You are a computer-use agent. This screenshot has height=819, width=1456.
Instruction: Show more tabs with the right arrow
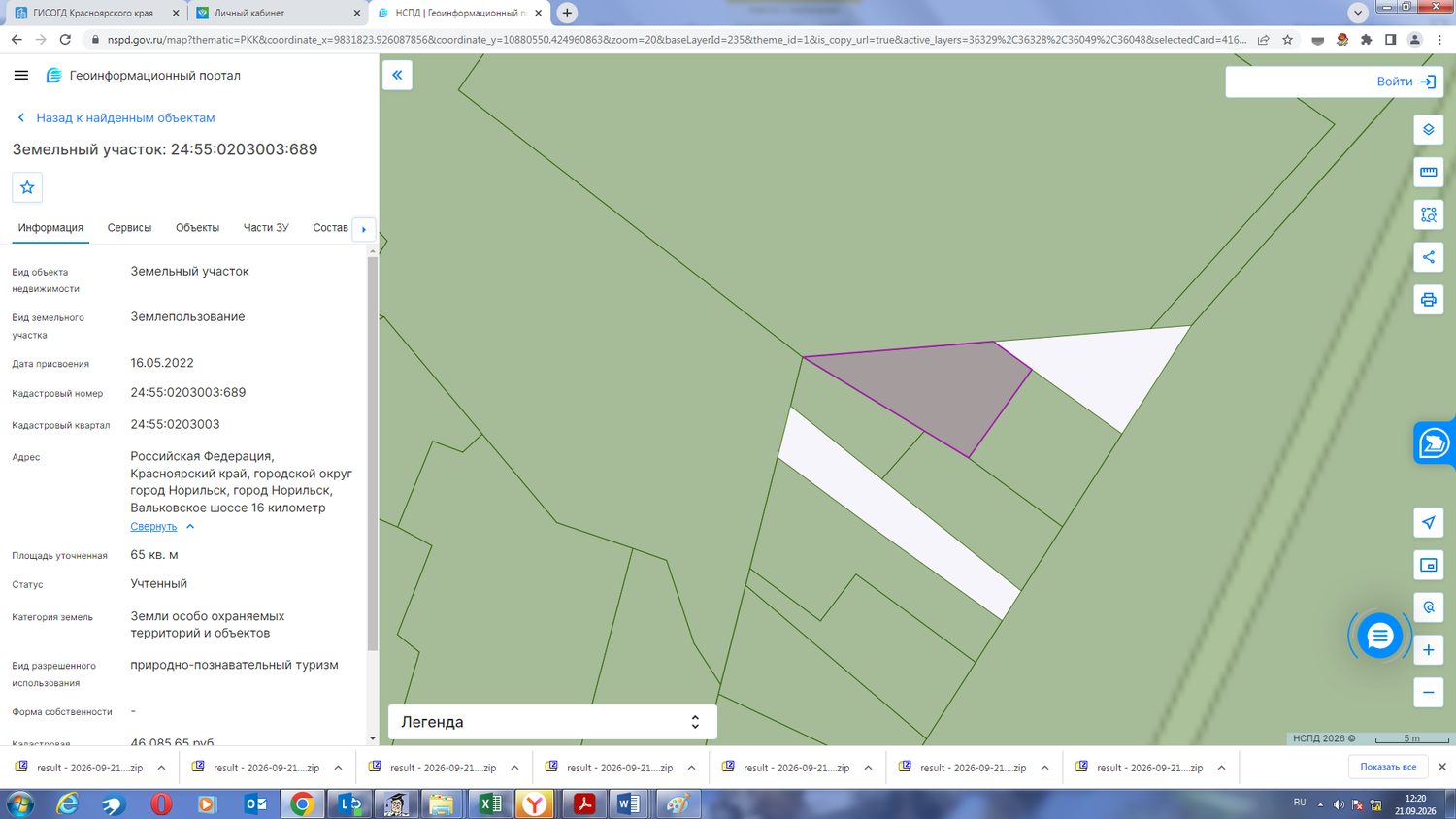pyautogui.click(x=364, y=229)
